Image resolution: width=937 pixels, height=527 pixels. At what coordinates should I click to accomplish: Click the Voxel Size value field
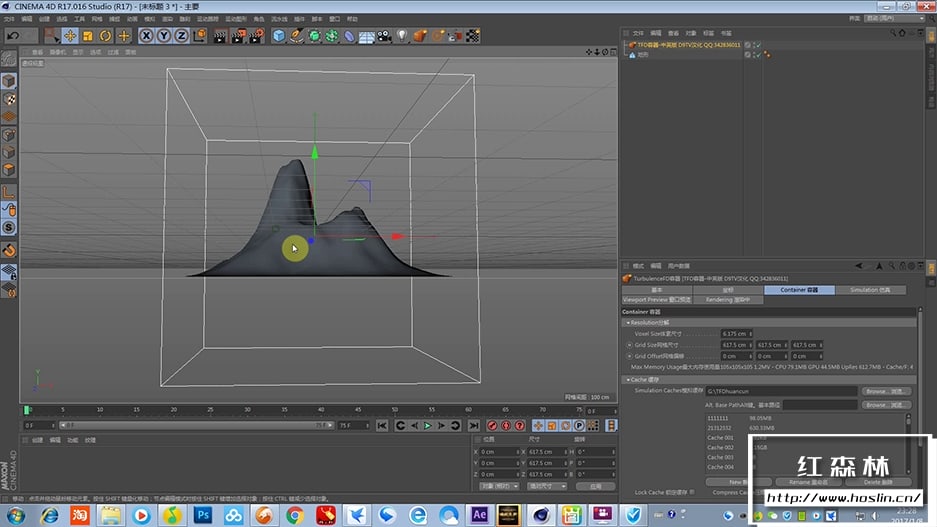click(734, 334)
